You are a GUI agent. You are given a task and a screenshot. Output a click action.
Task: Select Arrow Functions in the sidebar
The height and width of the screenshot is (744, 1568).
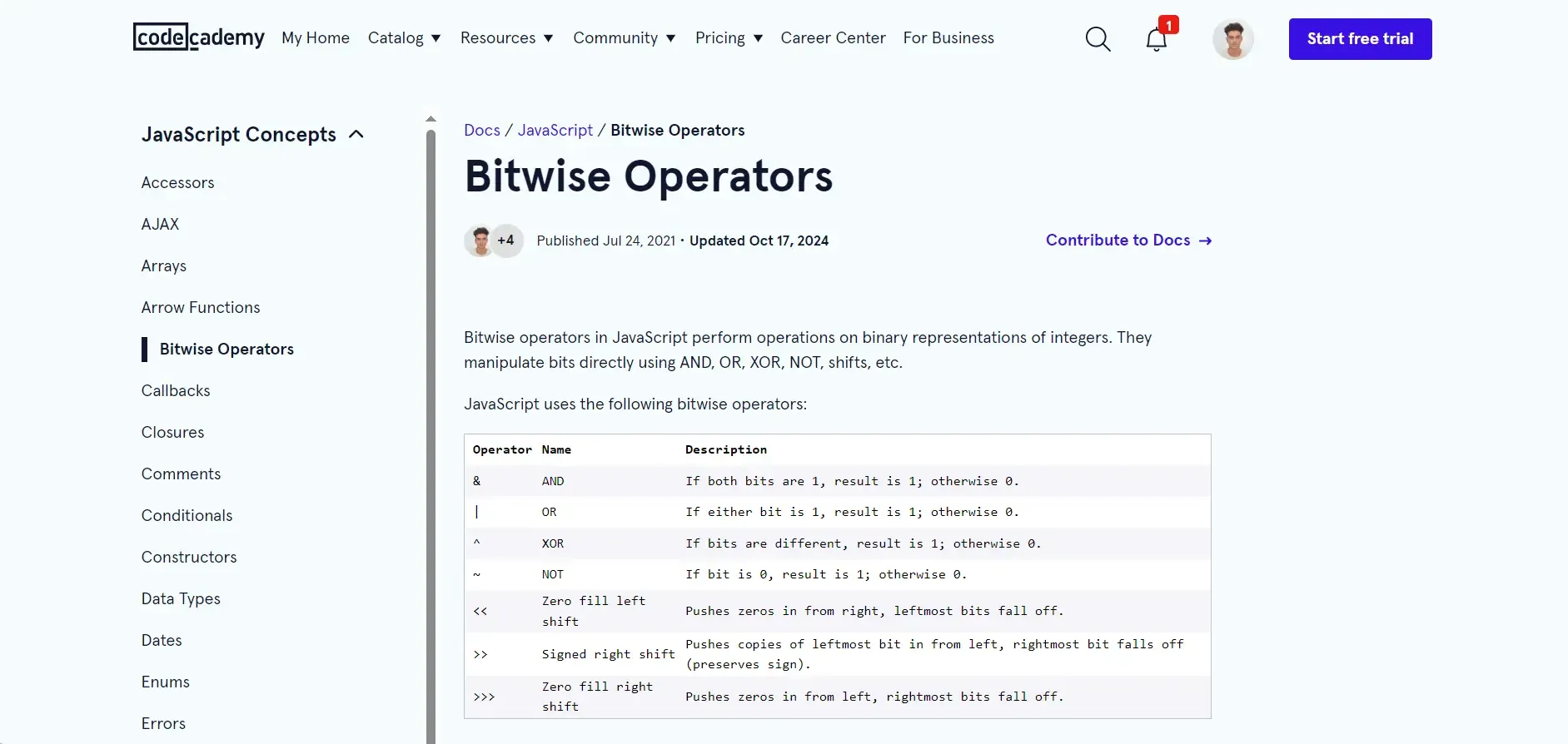point(201,308)
